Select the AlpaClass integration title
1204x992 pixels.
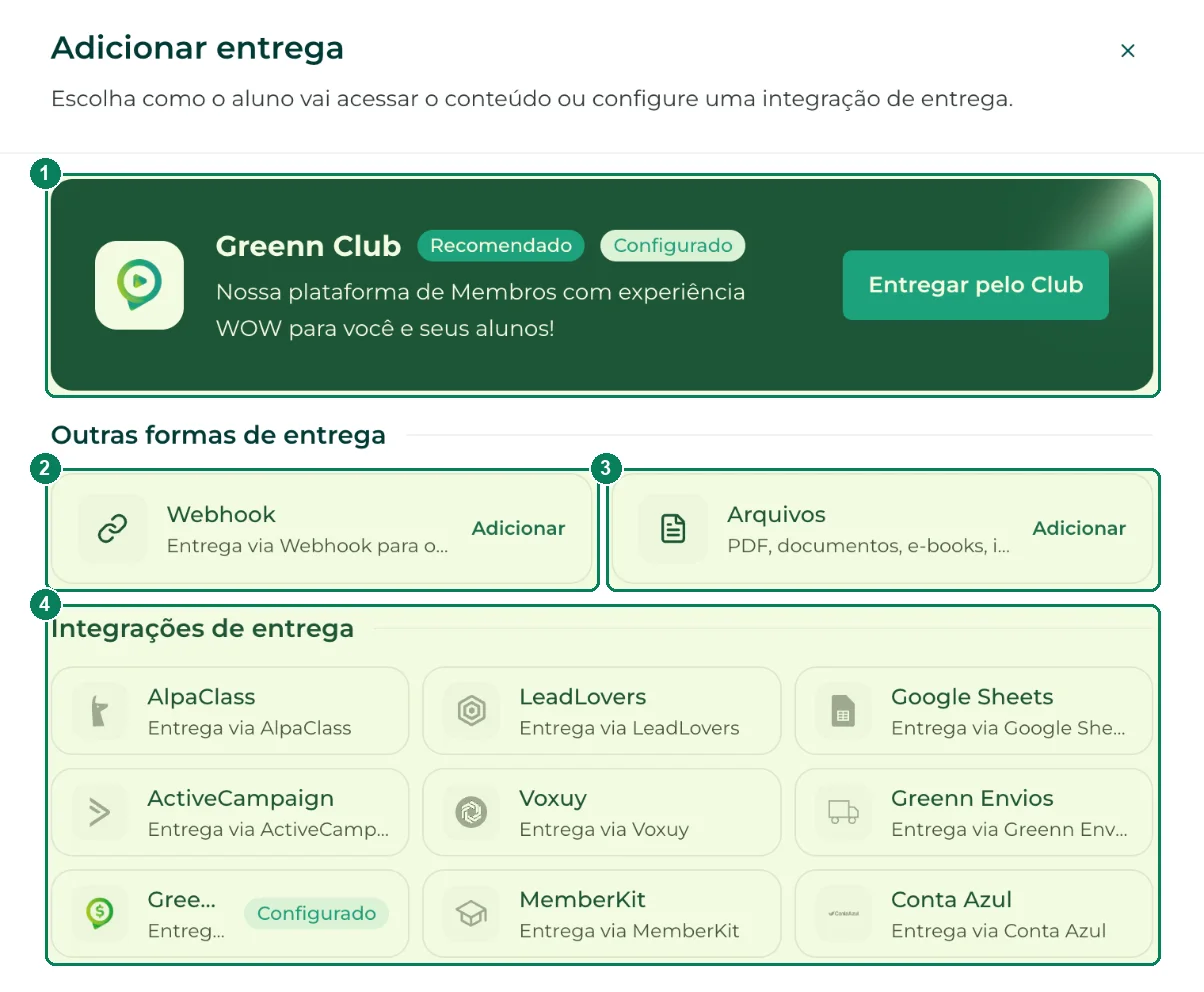click(x=201, y=697)
